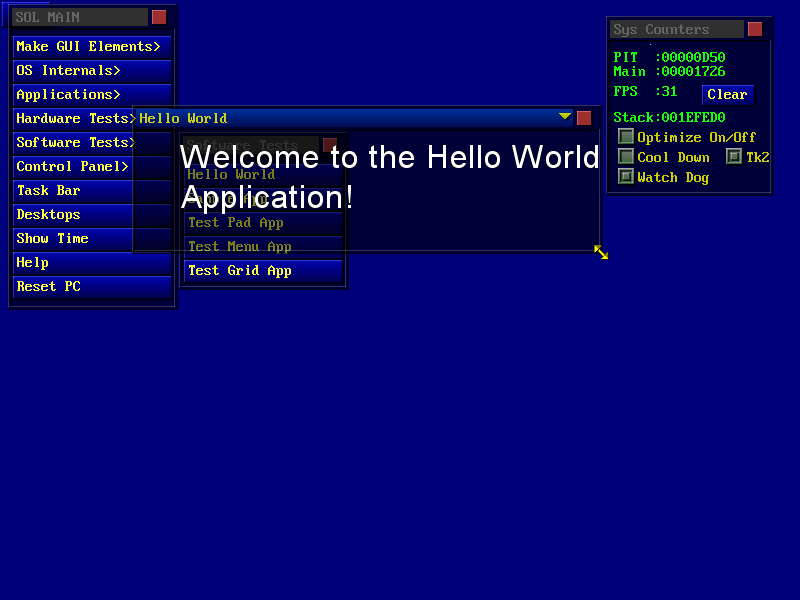Screen dimensions: 800x600
Task: Click the FPS :31 readout
Action: pos(645,92)
